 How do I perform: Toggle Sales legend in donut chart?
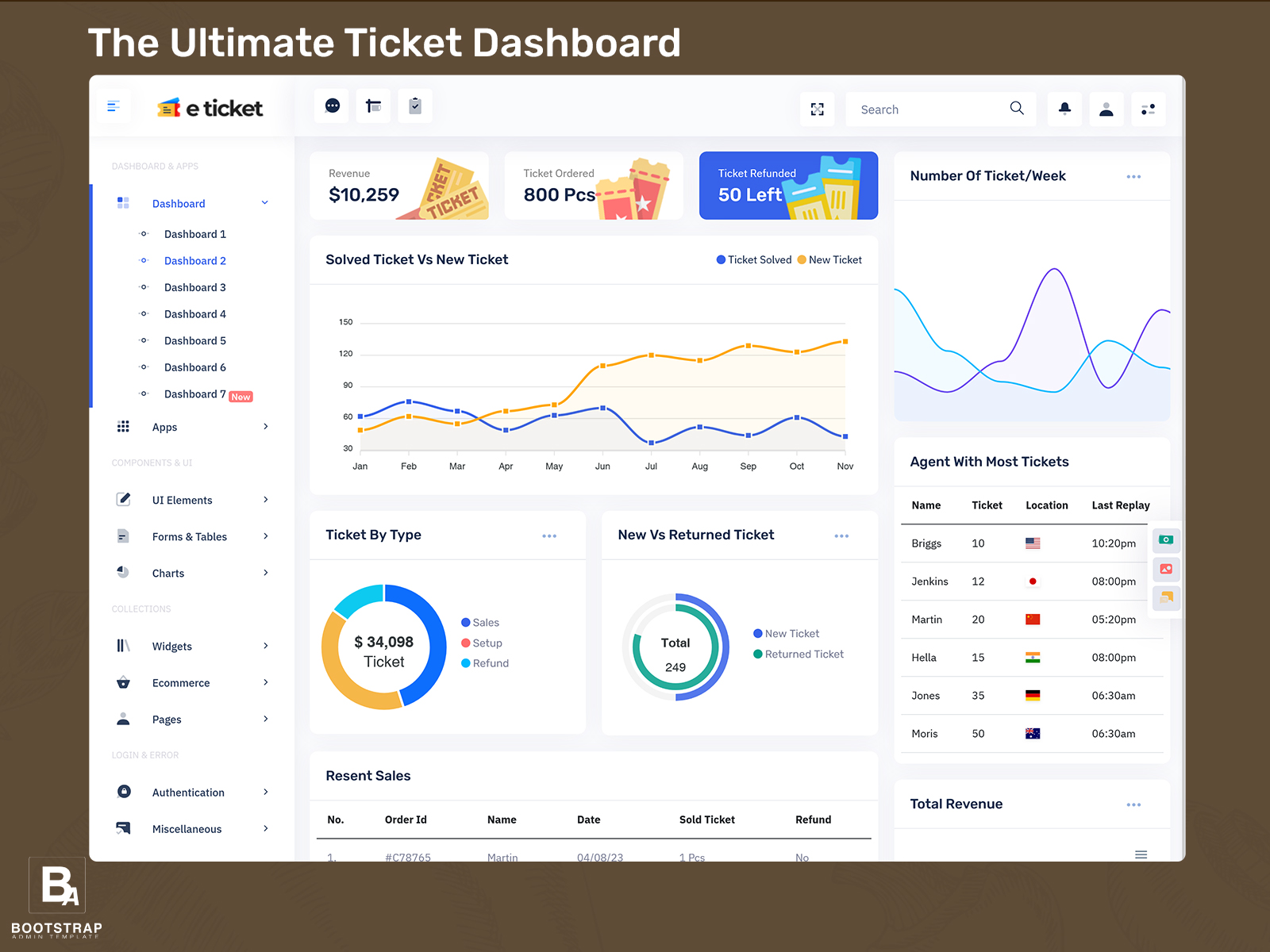[x=480, y=623]
